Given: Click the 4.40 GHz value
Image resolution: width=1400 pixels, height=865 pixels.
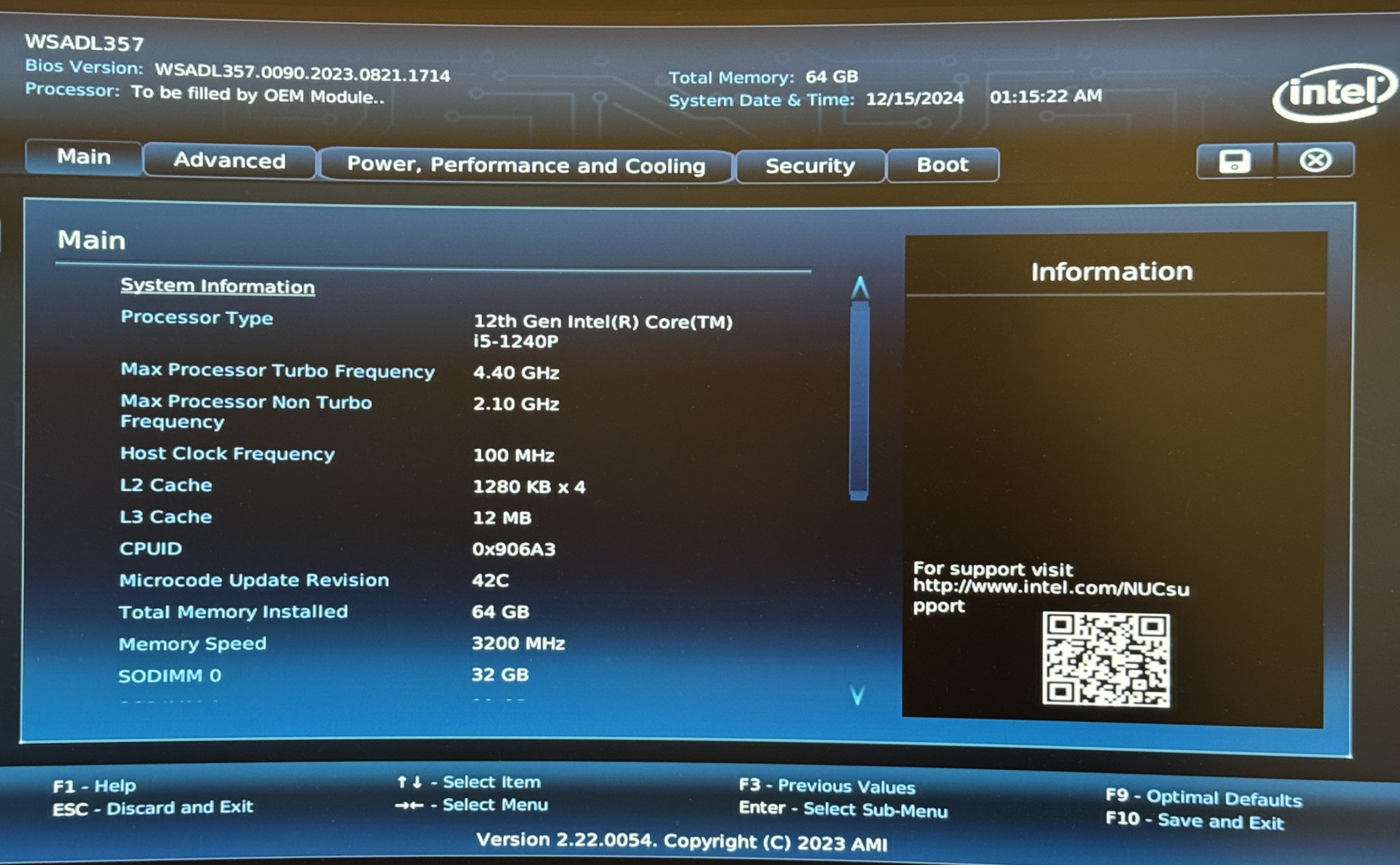Looking at the screenshot, I should (516, 373).
